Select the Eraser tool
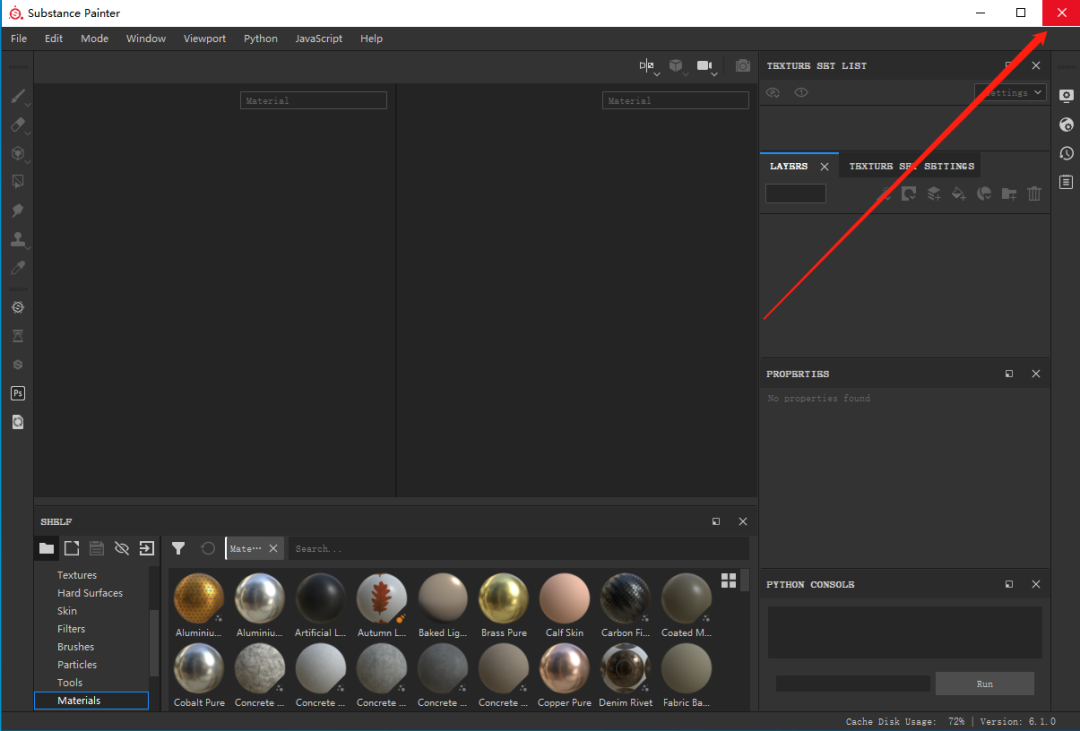 (18, 125)
